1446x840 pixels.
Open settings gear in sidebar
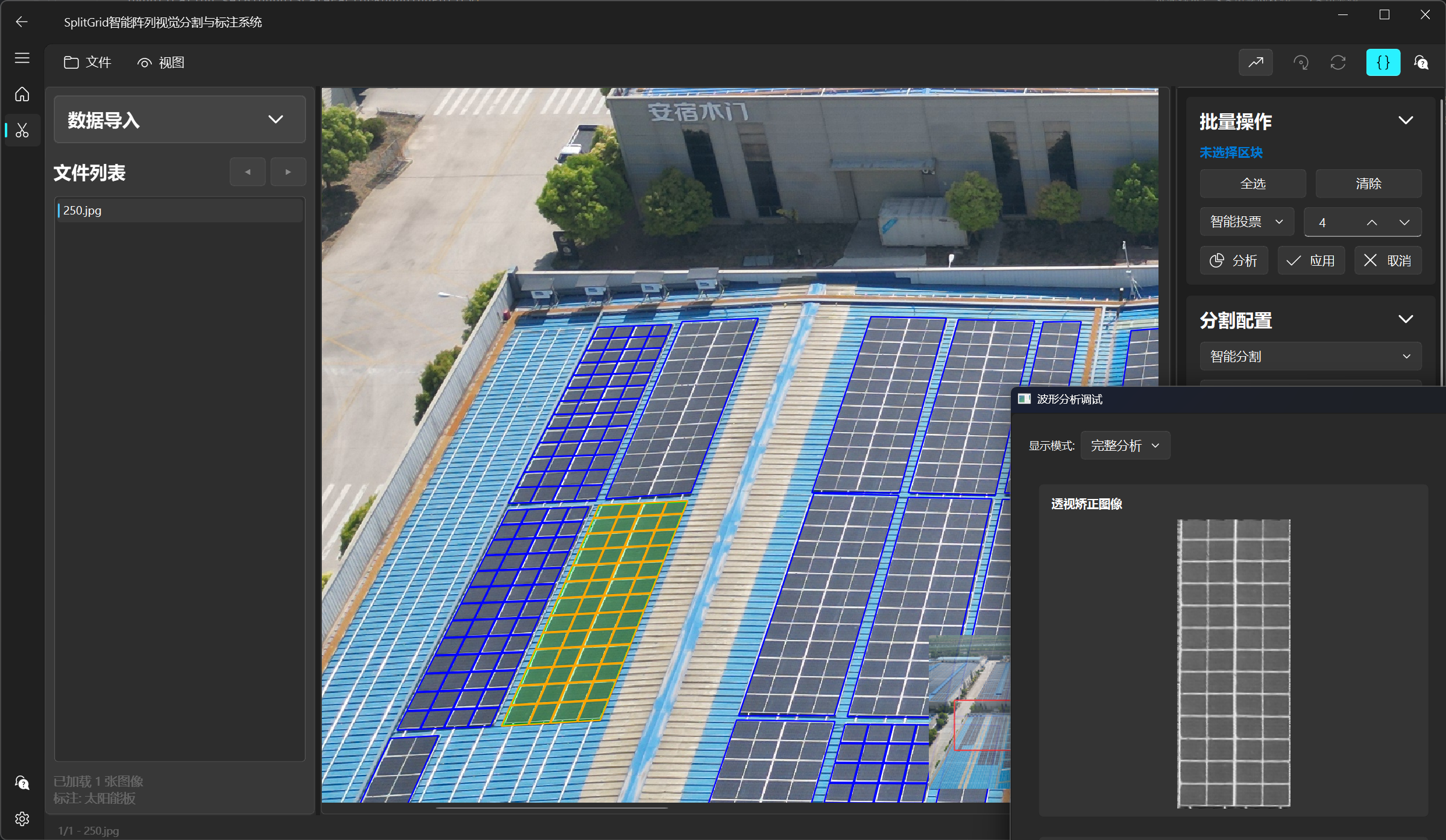coord(22,819)
